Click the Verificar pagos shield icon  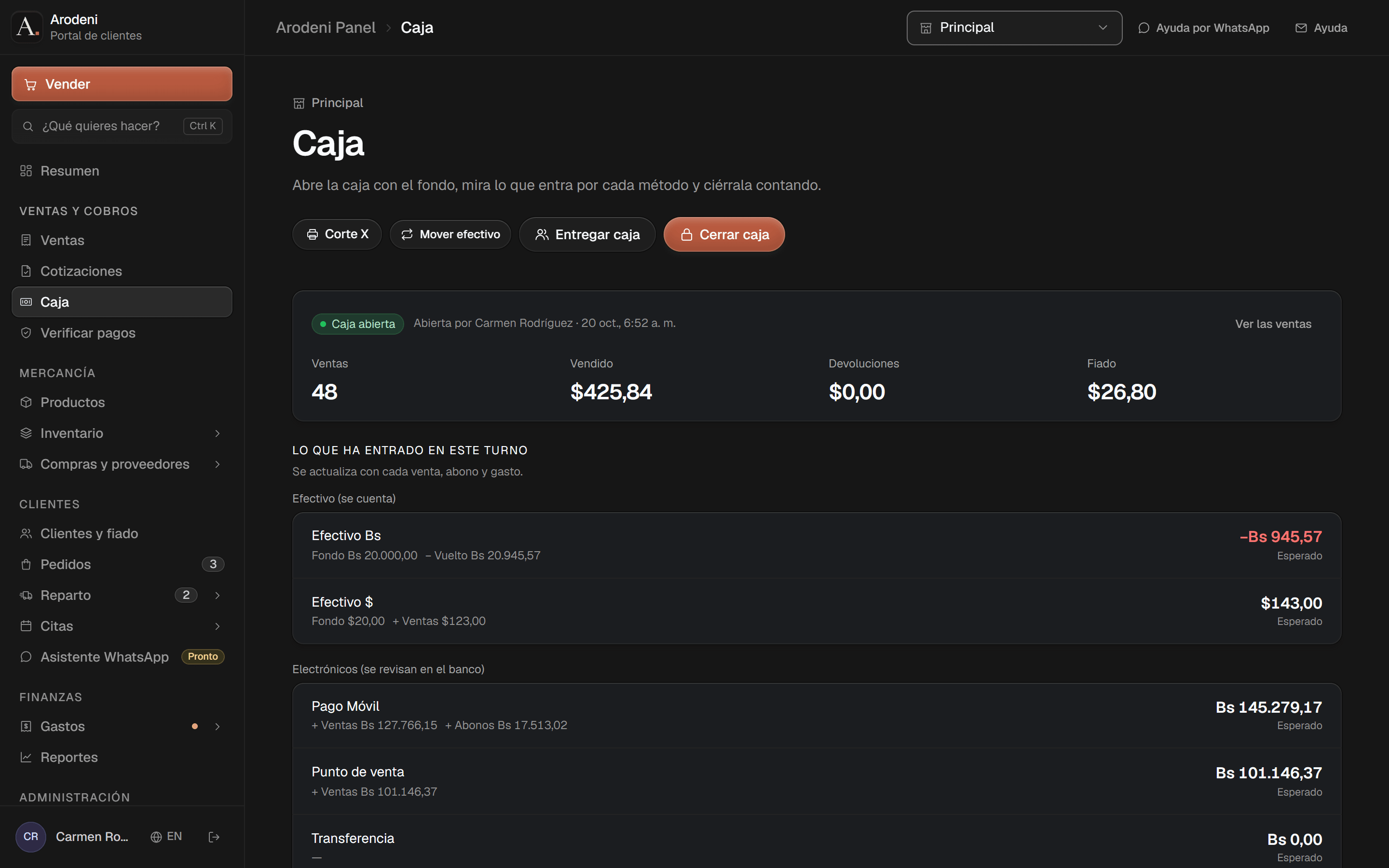pyautogui.click(x=26, y=333)
